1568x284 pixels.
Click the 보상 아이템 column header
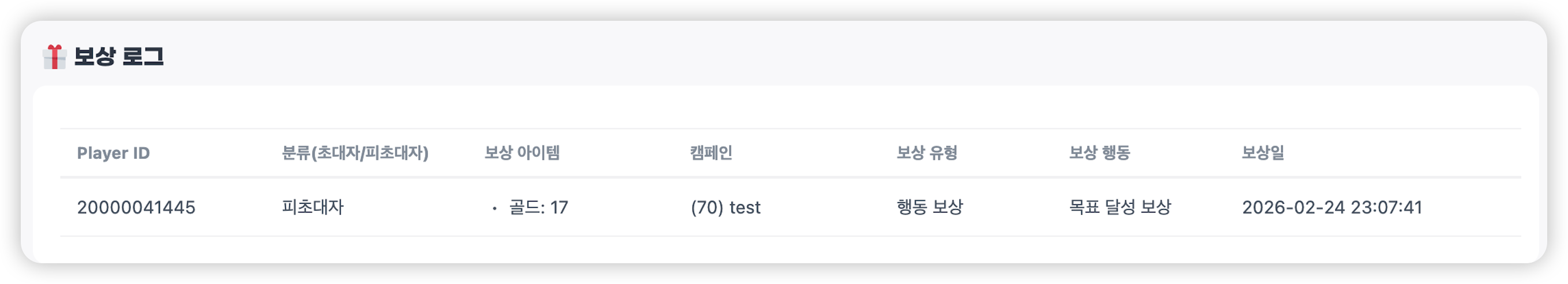522,152
